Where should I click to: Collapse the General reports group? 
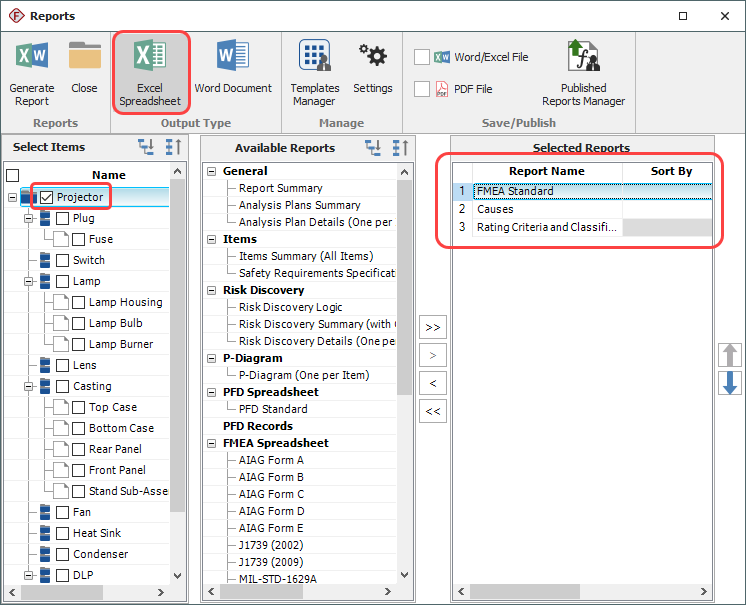[x=212, y=171]
